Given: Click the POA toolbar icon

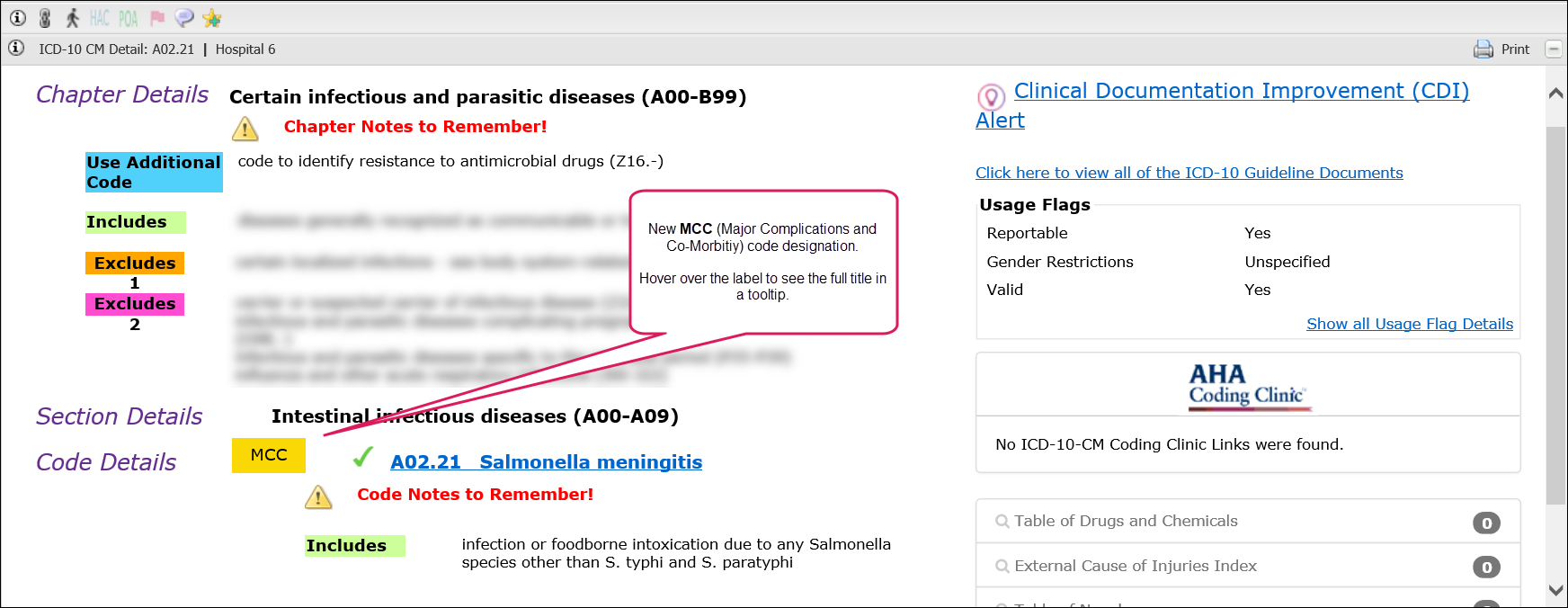Looking at the screenshot, I should (129, 18).
